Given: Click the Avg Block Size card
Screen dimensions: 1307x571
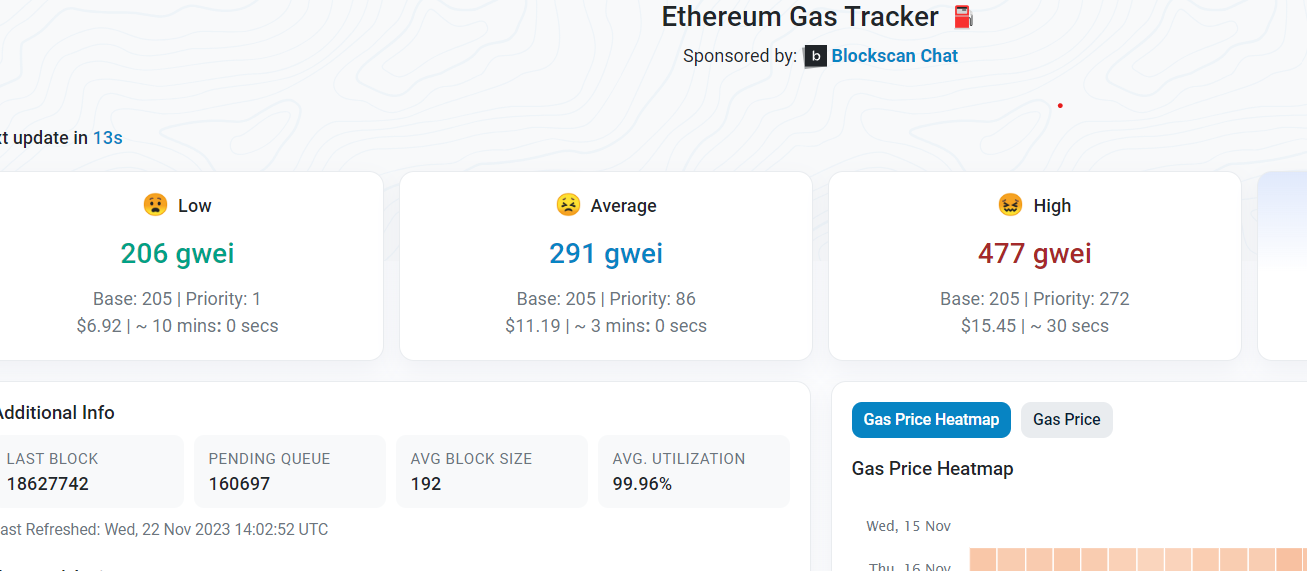Looking at the screenshot, I should (491, 471).
